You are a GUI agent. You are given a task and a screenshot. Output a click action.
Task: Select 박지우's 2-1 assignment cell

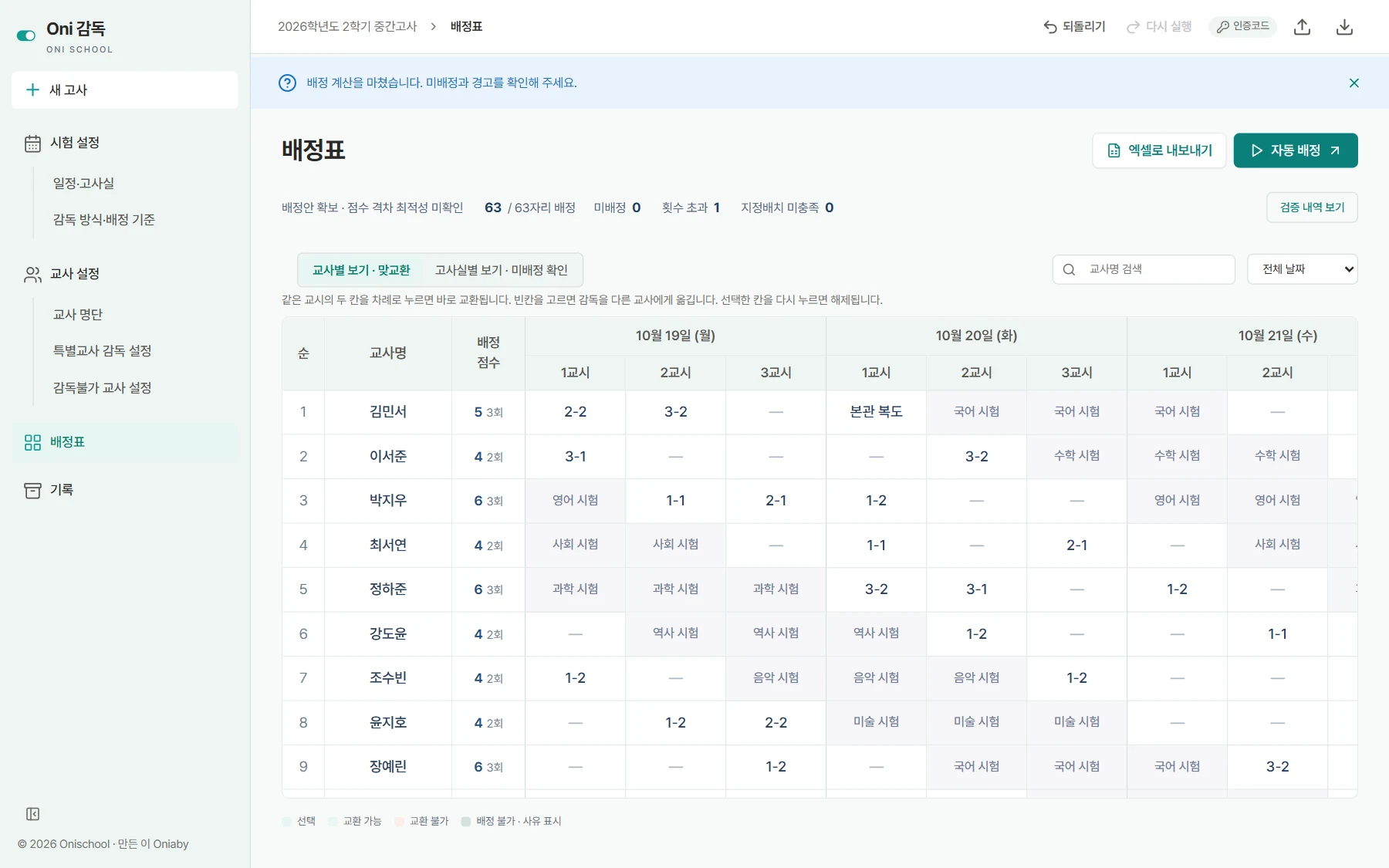click(776, 501)
